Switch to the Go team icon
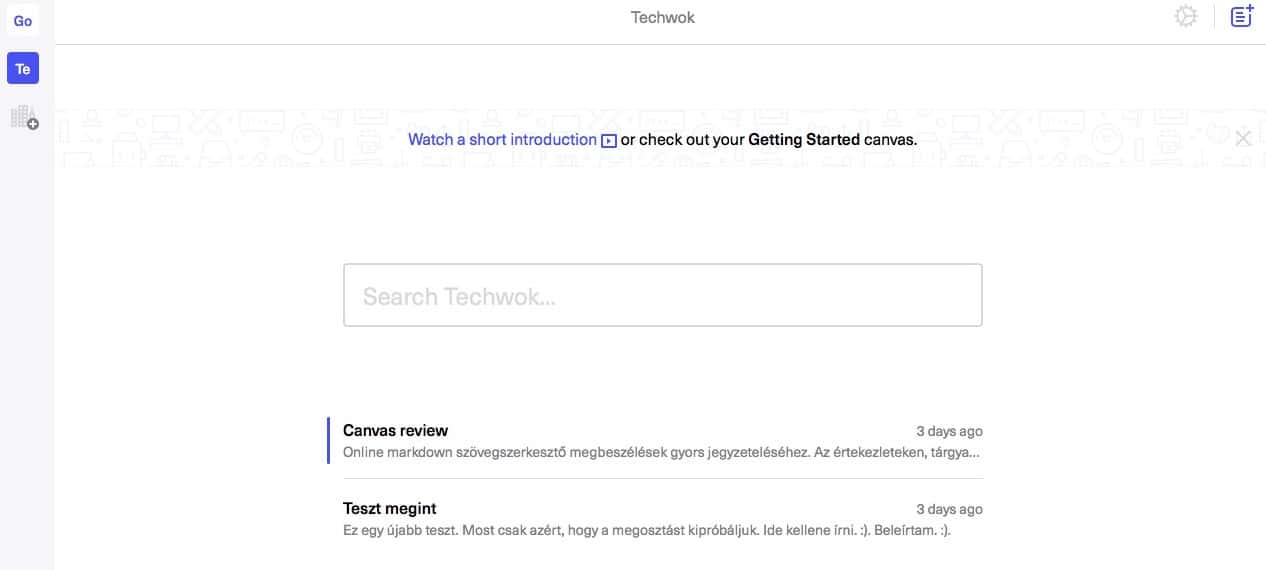Screen dimensions: 1266x570 (x=23, y=21)
